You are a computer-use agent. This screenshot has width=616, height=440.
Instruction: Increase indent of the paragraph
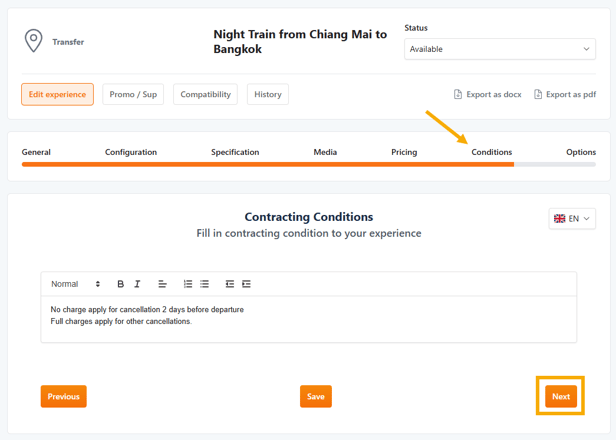[x=247, y=284]
